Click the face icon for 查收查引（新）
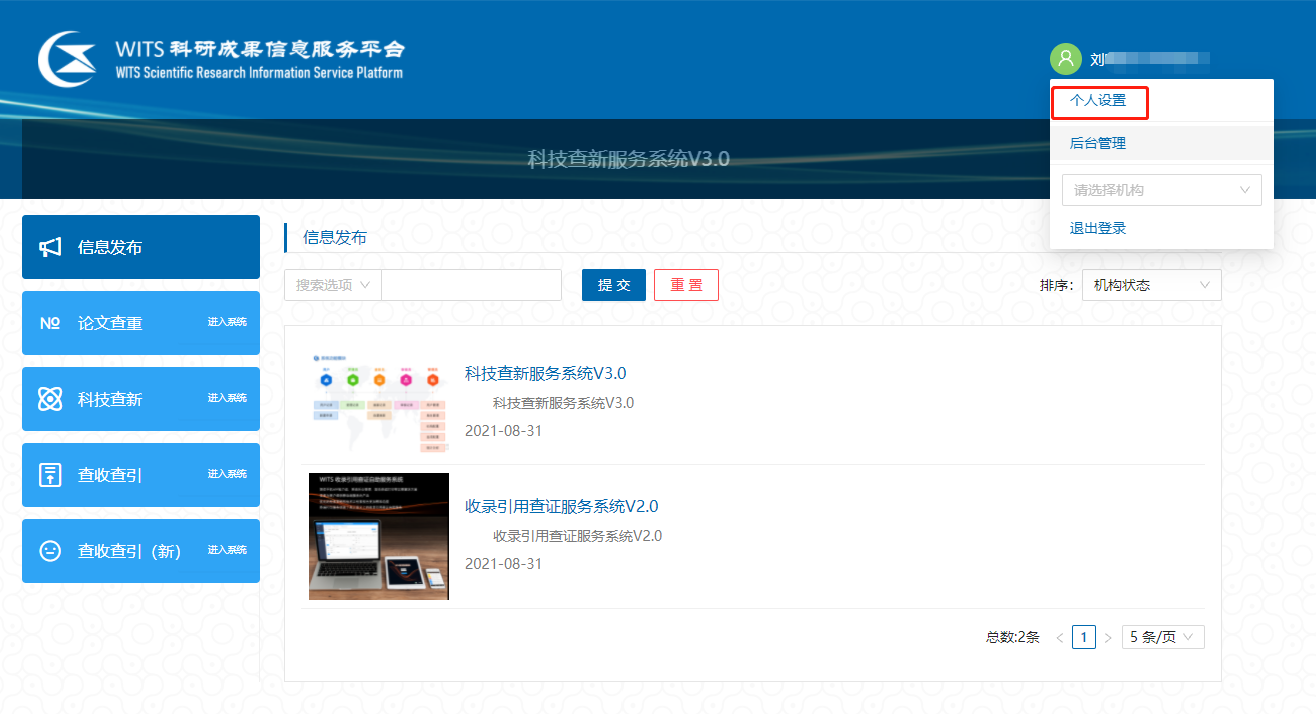The image size is (1316, 714). (x=50, y=551)
